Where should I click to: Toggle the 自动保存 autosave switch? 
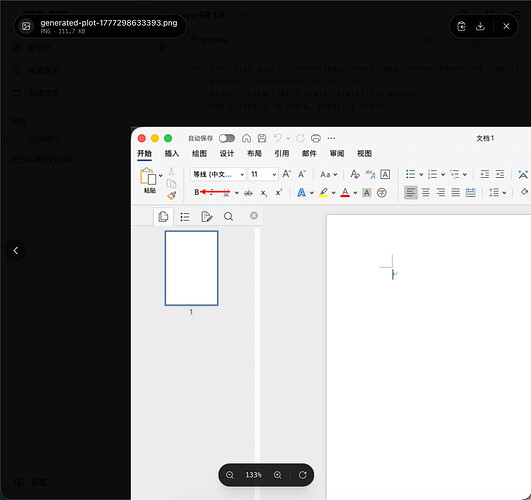coord(227,138)
